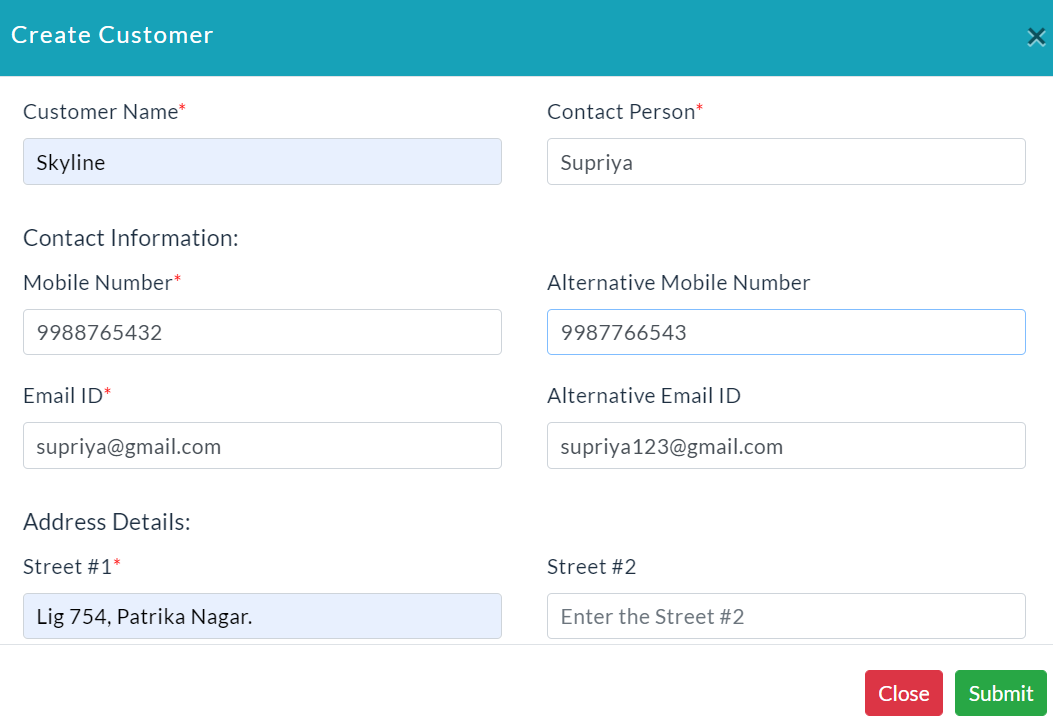The width and height of the screenshot is (1053, 722).
Task: Submit the customer form
Action: point(1001,692)
